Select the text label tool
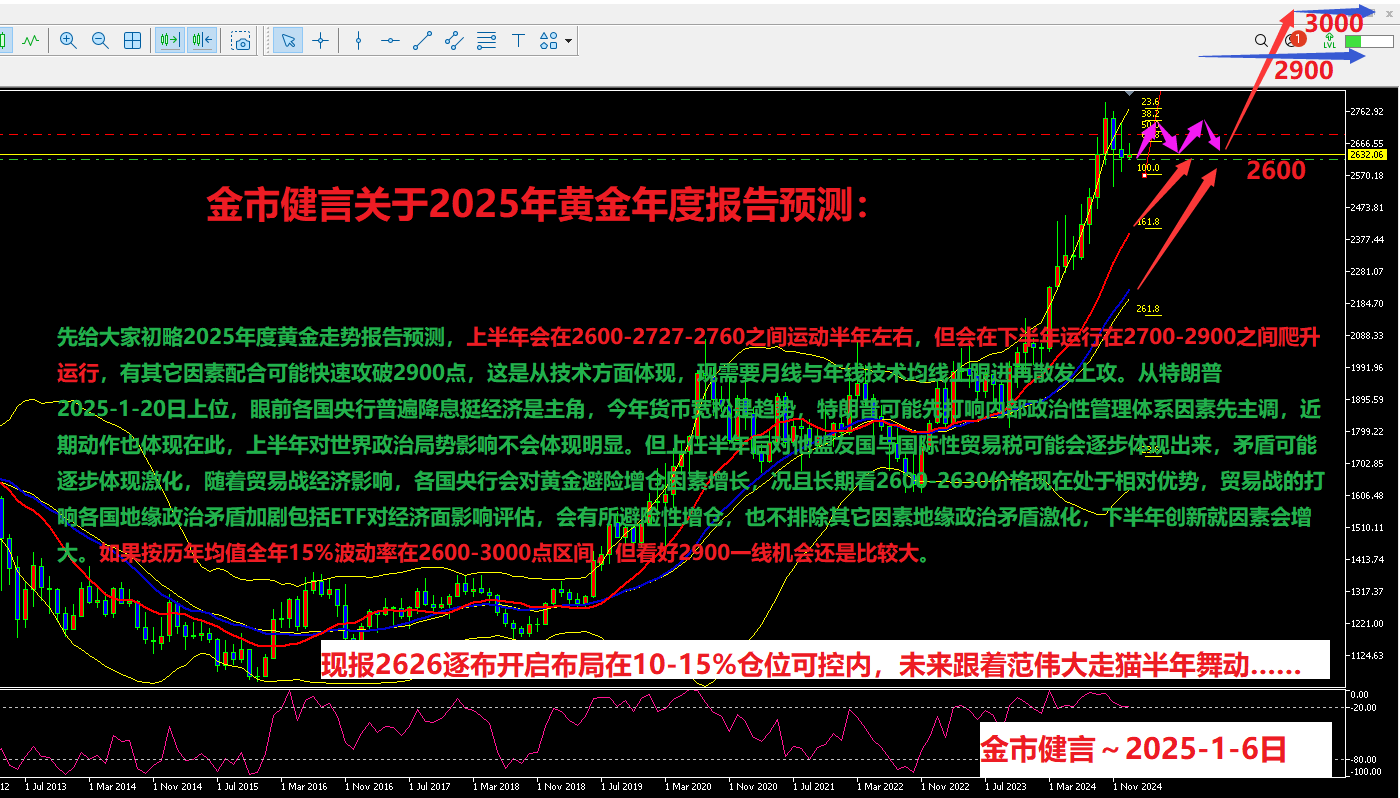 click(x=518, y=41)
